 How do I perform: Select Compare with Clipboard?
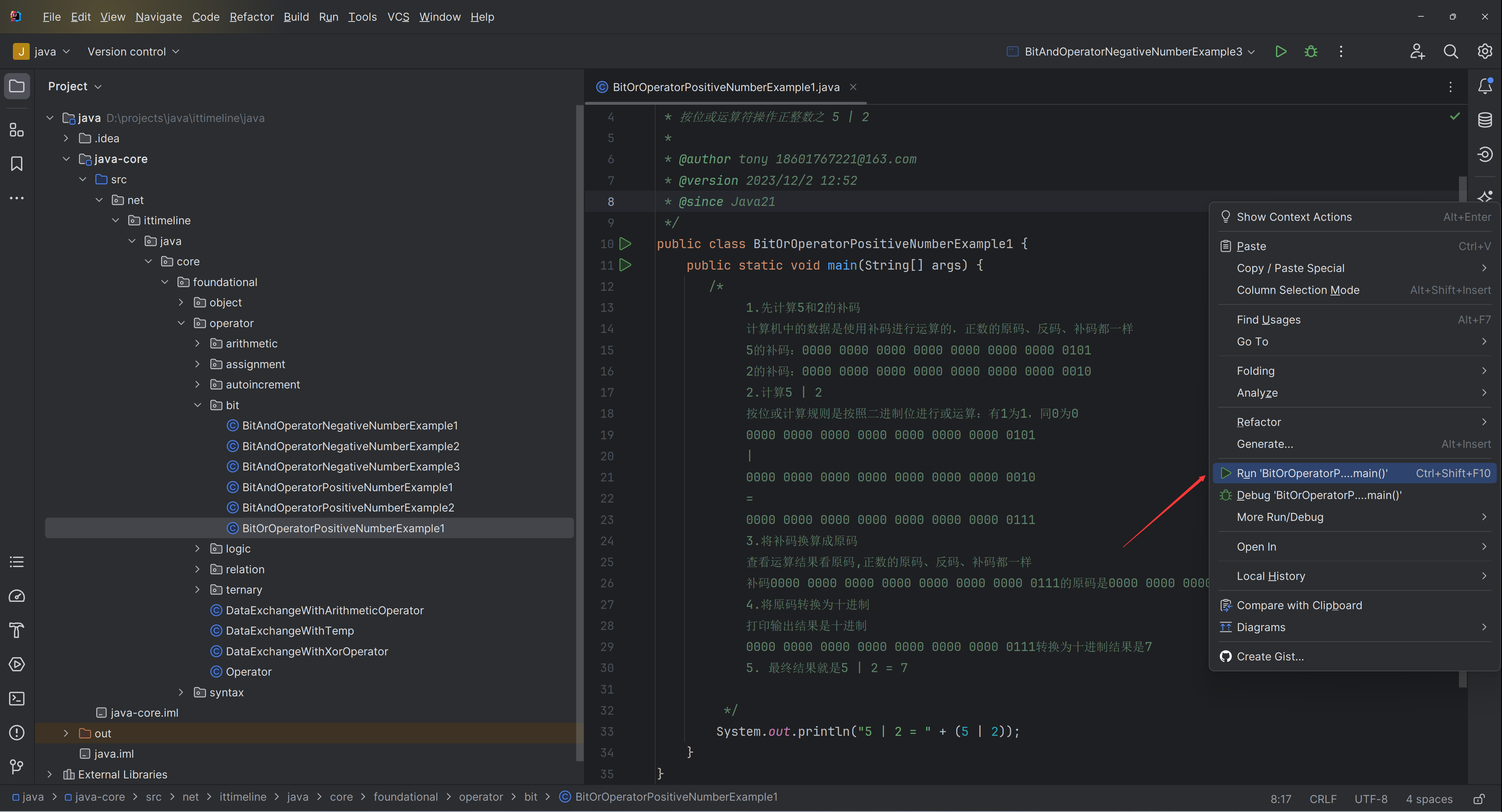(x=1355, y=605)
